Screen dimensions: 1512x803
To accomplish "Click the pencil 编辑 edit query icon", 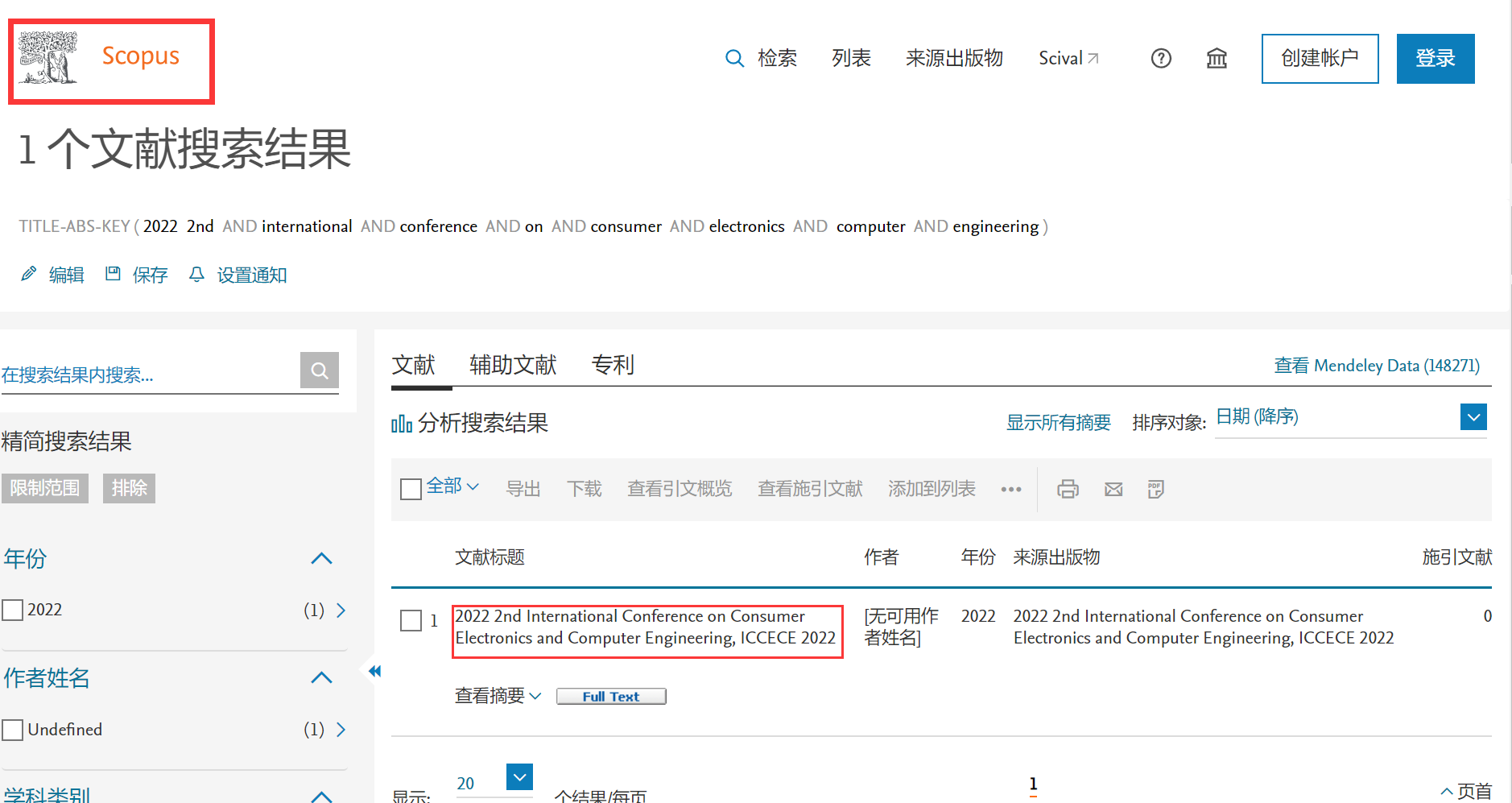I will (28, 275).
